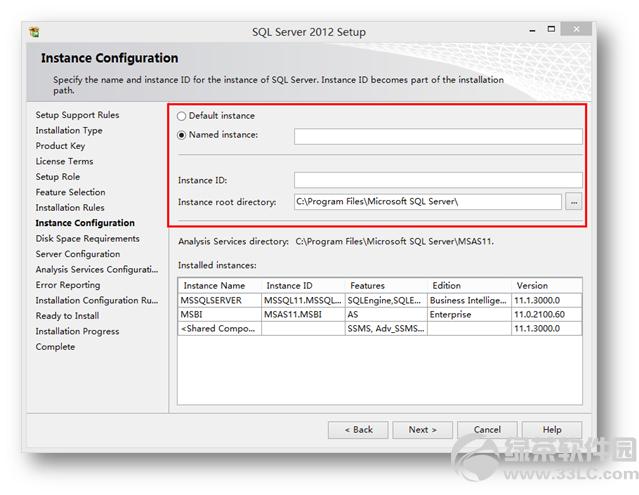Cancel the SQL Server setup
The width and height of the screenshot is (639, 495).
pos(487,430)
